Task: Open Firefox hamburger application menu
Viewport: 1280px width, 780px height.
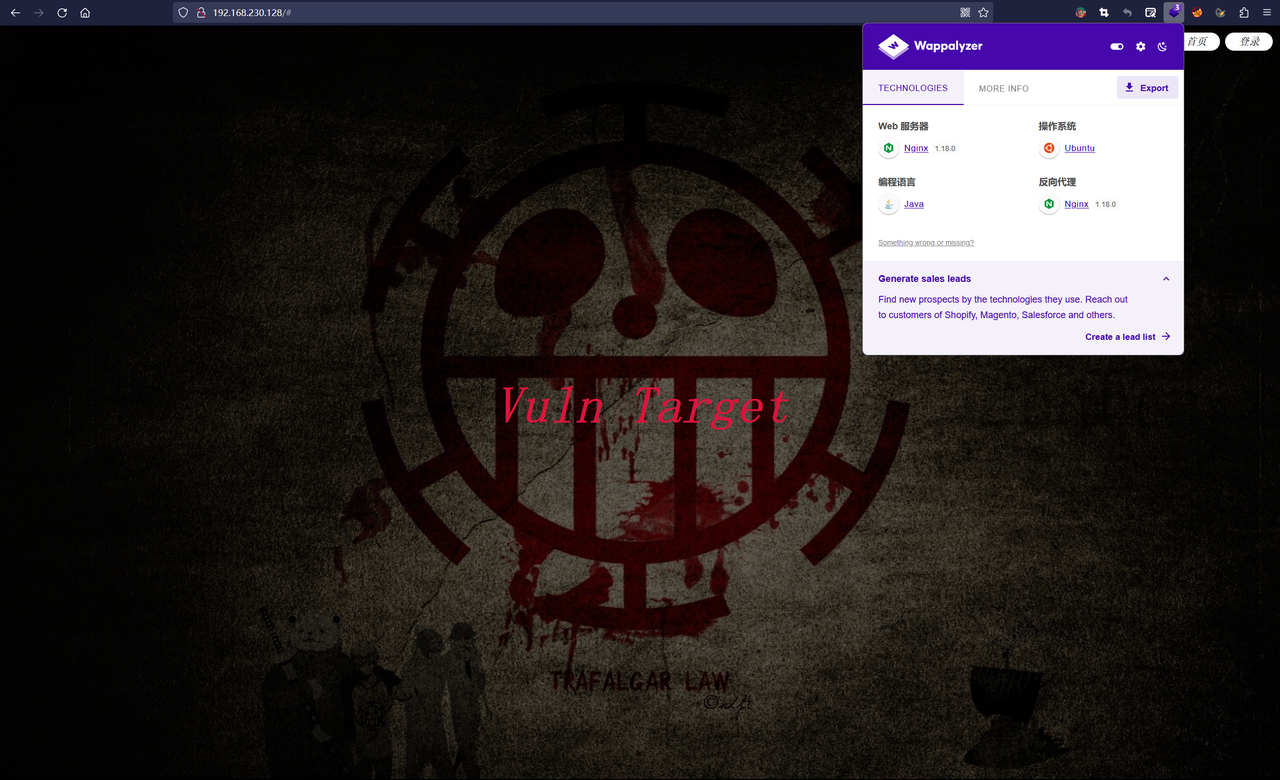Action: 1266,13
